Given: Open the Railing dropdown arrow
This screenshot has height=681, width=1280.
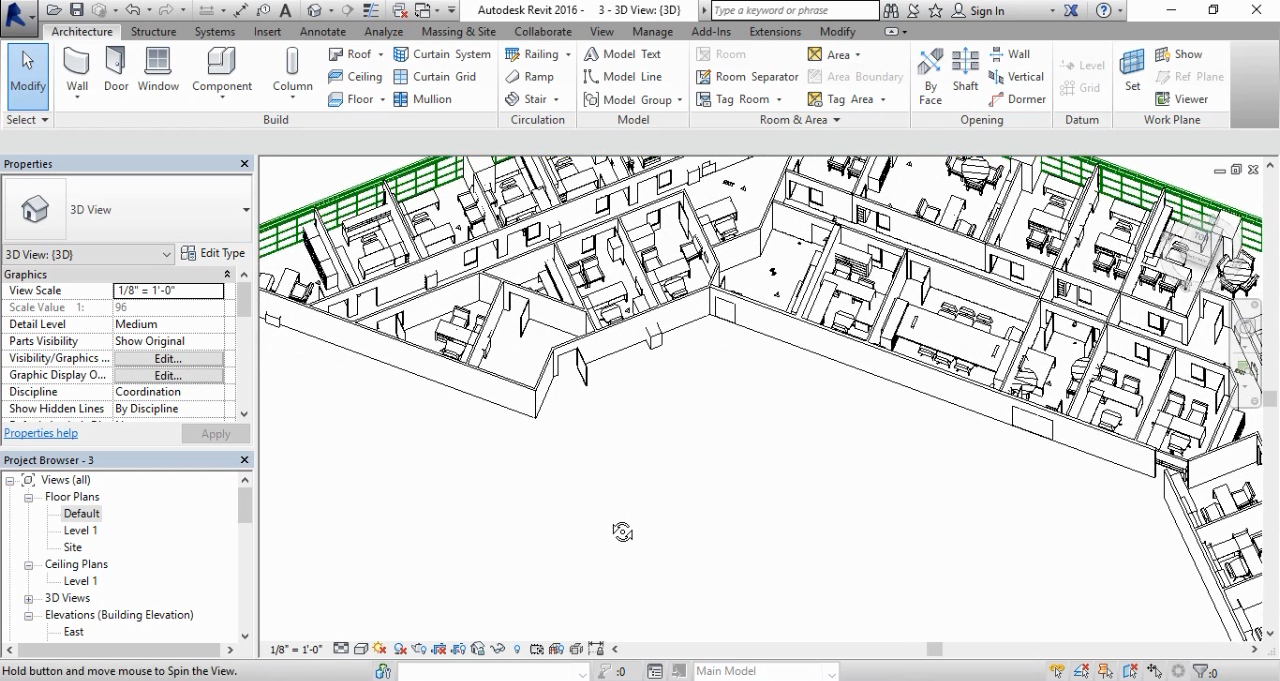Looking at the screenshot, I should click(568, 55).
